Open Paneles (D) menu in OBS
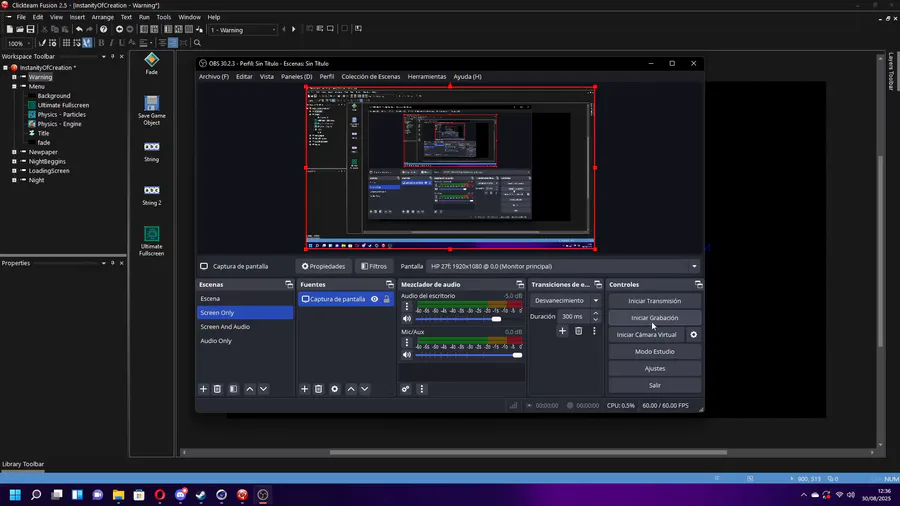This screenshot has height=506, width=900. 296,76
